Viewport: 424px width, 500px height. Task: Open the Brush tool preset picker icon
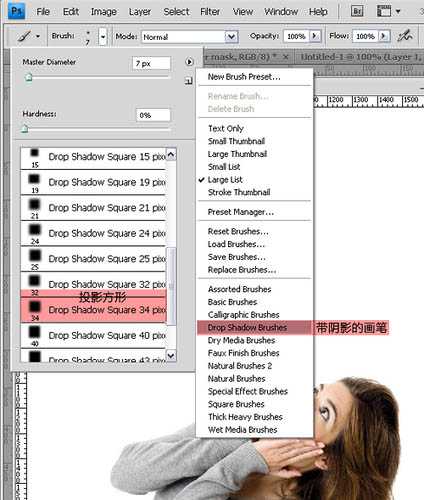(28, 36)
